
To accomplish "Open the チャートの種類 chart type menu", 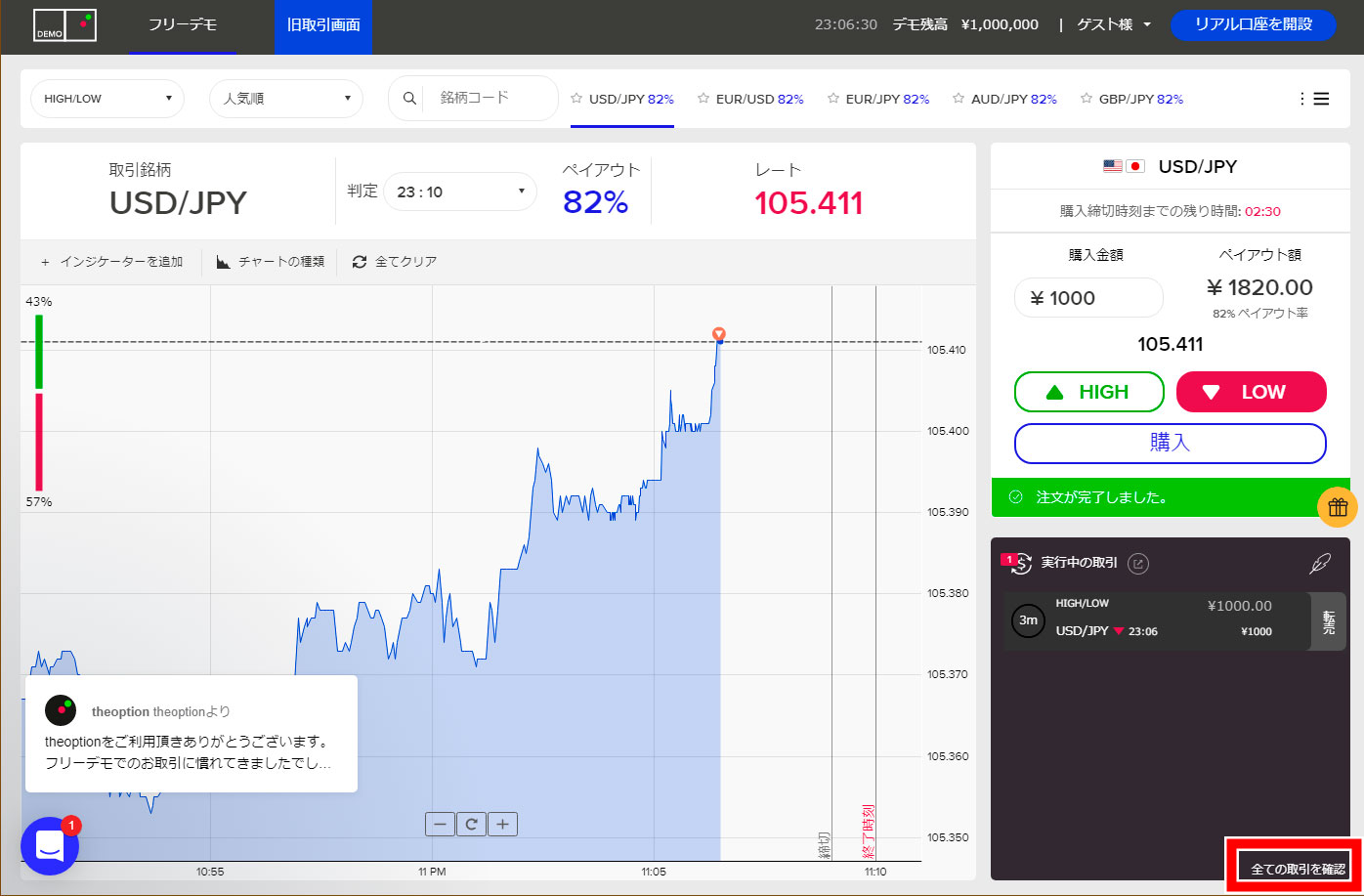I will 281,262.
